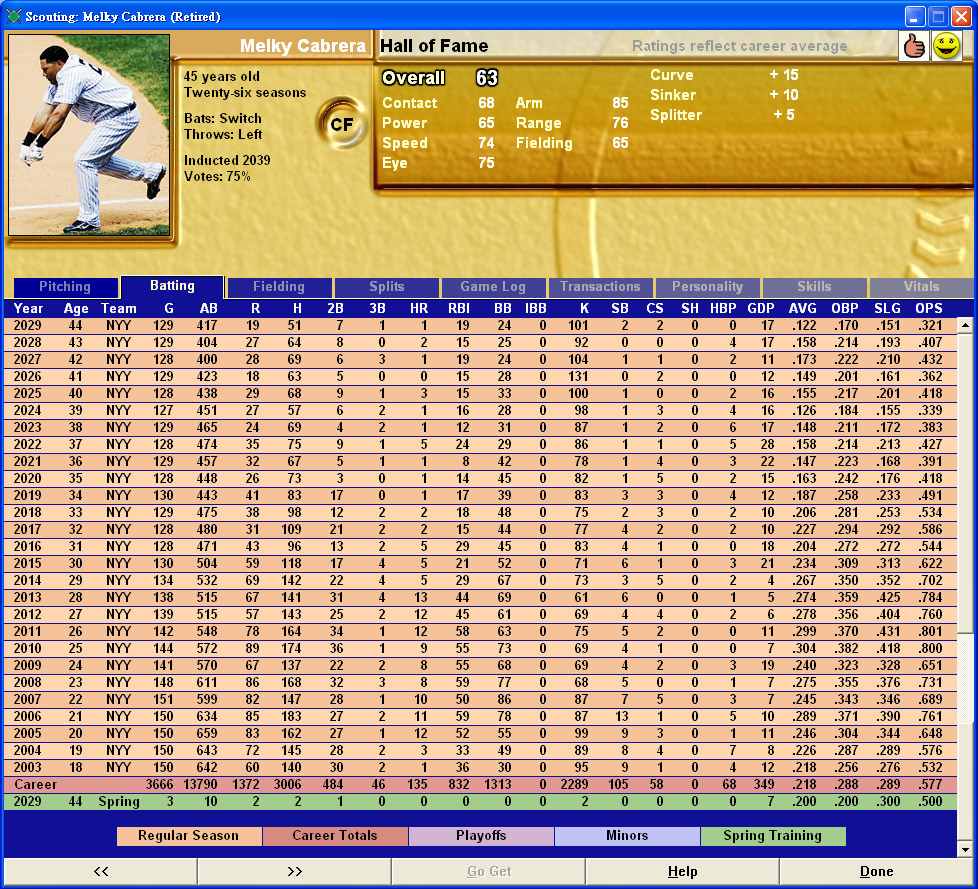The width and height of the screenshot is (978, 889).
Task: Click the application icon in title bar
Action: (x=14, y=16)
